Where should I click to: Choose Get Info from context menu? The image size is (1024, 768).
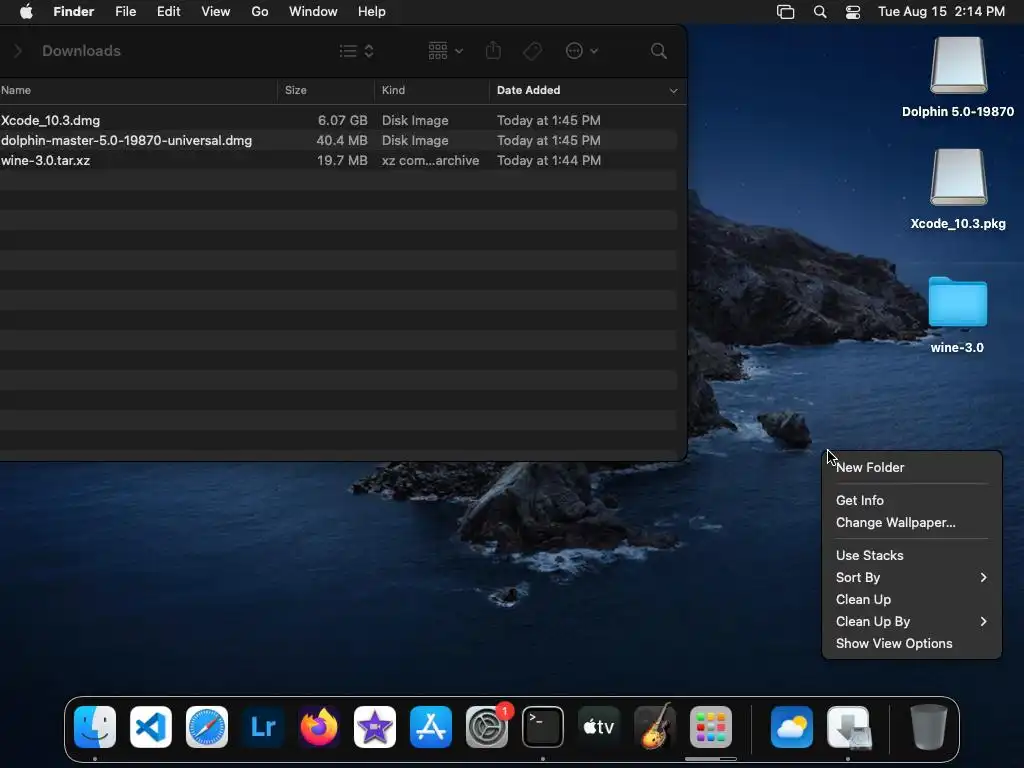912,500
